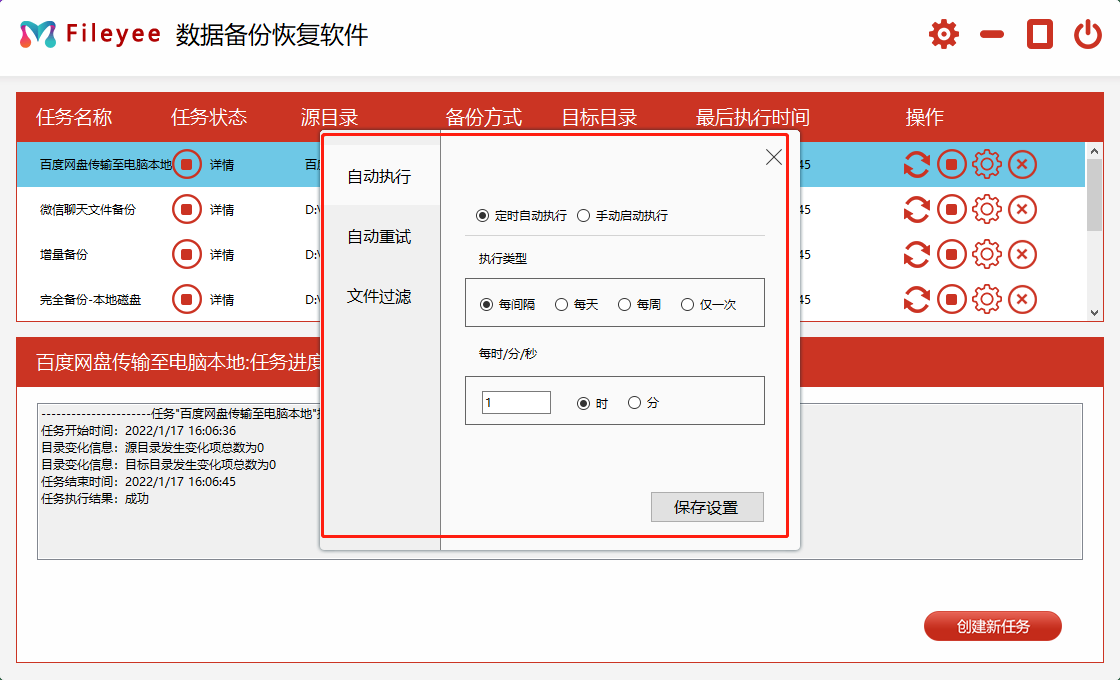Image resolution: width=1120 pixels, height=680 pixels.
Task: Stop the 增量备份 task with the stop icon
Action: [x=951, y=254]
